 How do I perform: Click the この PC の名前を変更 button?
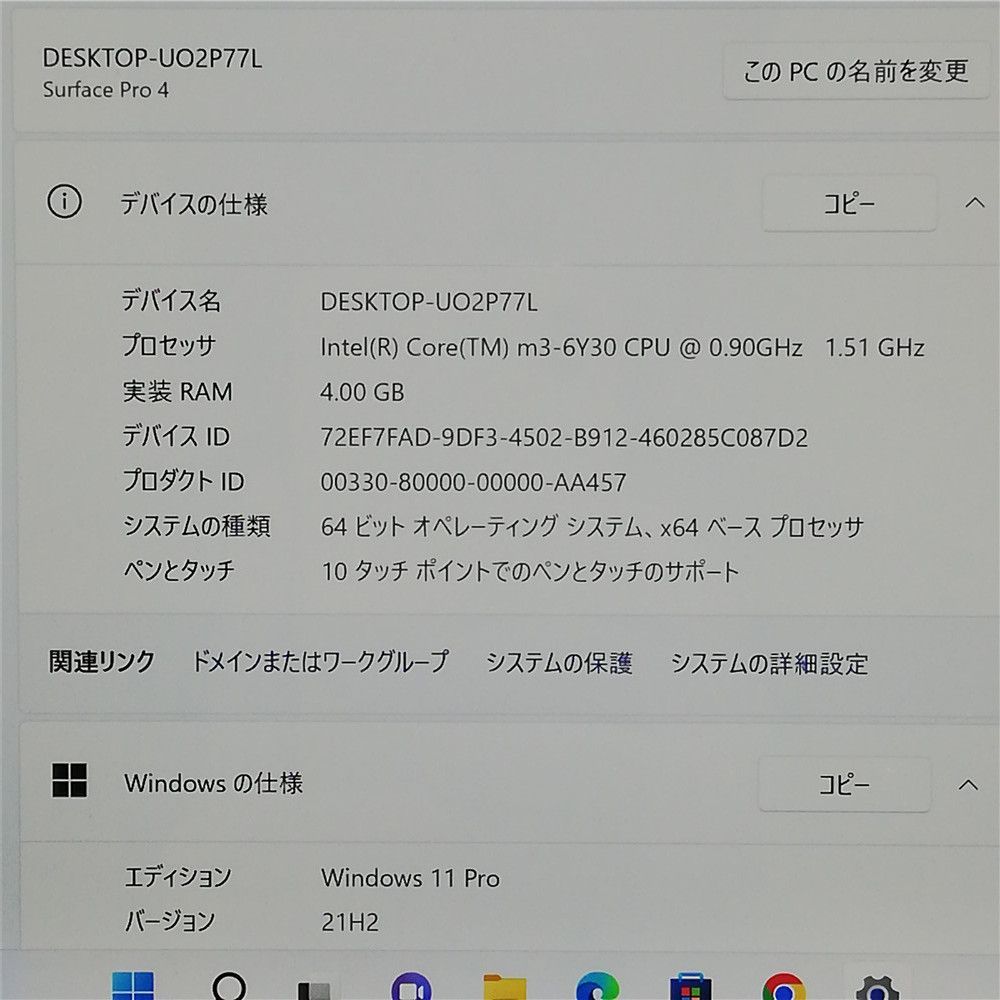click(856, 71)
